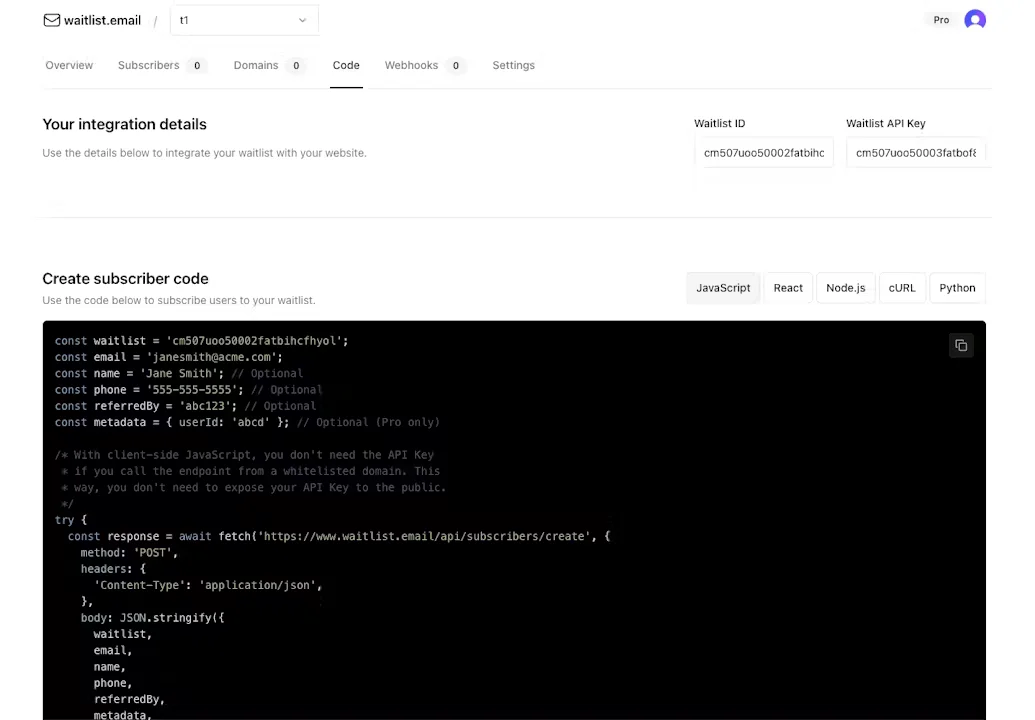Open the t1 waitlist selector dropdown
Image resolution: width=1035 pixels, height=720 pixels.
[x=243, y=20]
